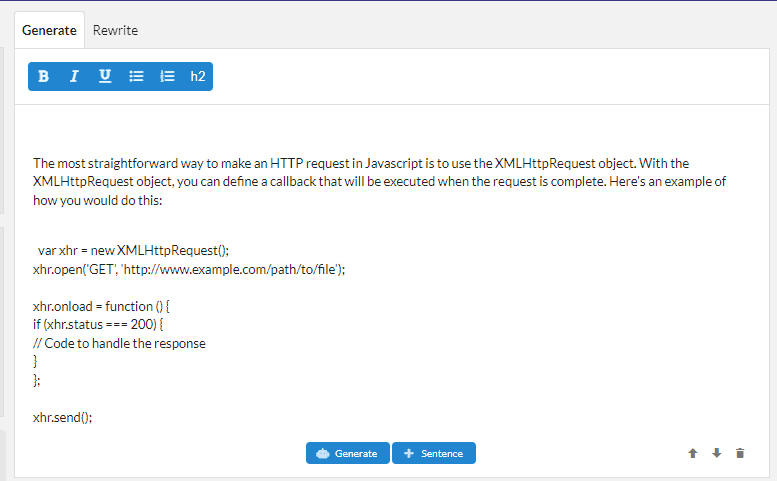Click the 'if (xhr.status === 200) {' line
The width and height of the screenshot is (777, 481).
click(98, 324)
